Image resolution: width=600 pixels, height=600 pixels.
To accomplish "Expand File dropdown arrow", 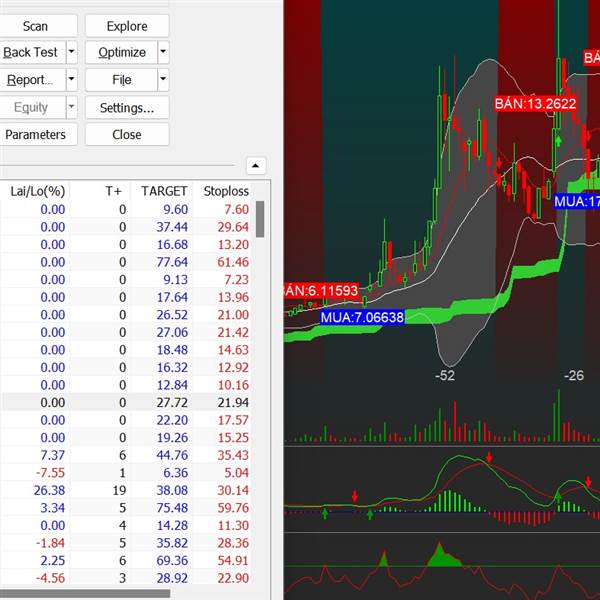I will pyautogui.click(x=163, y=80).
